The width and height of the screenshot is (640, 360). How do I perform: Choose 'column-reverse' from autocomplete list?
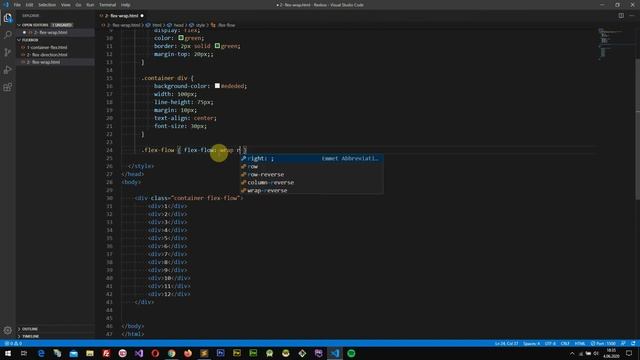tap(311, 182)
